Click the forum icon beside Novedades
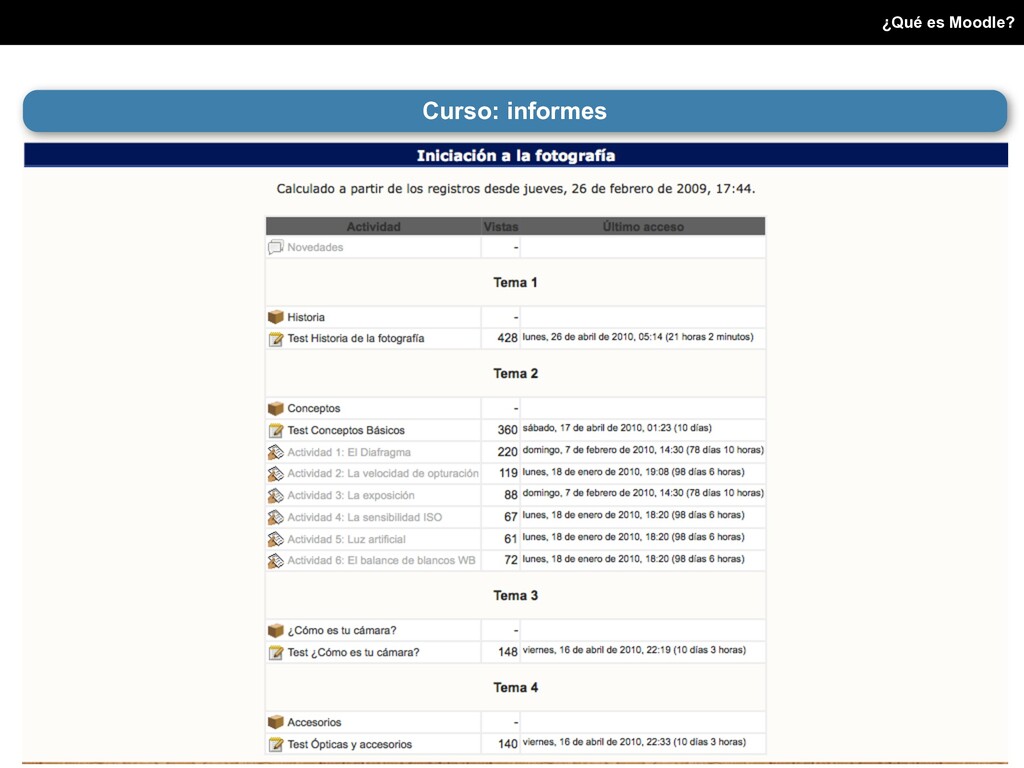 [276, 247]
